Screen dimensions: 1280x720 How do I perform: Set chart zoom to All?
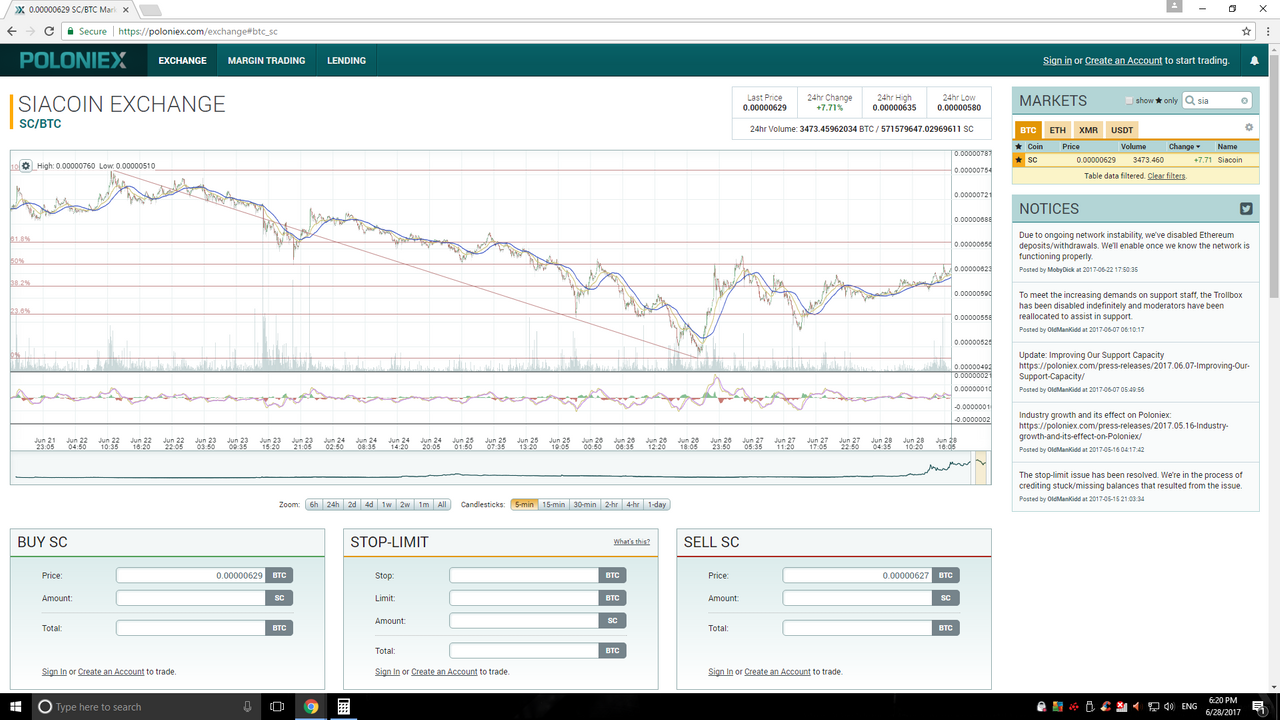click(442, 505)
